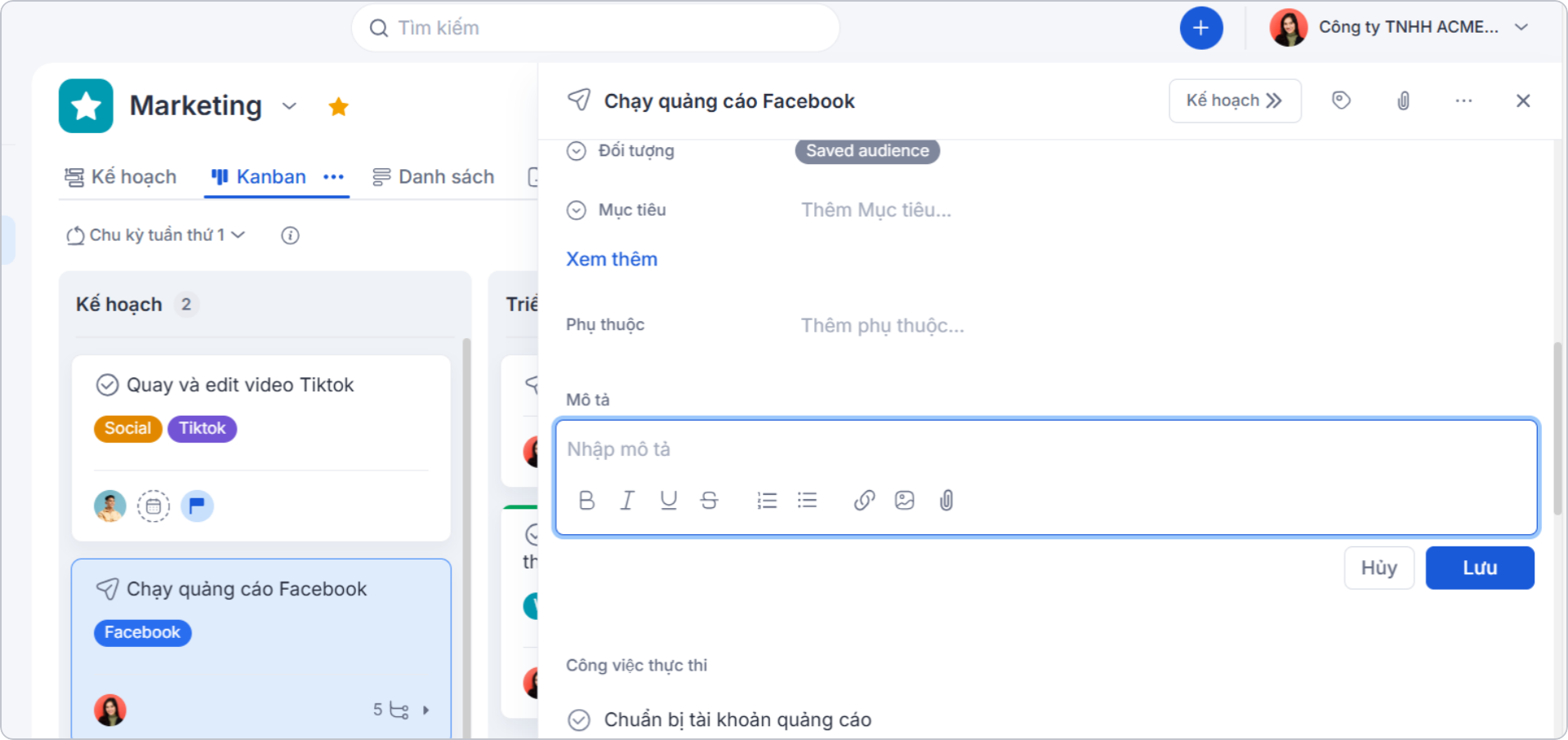This screenshot has height=740, width=1568.
Task: Click the due date icon on Tiktok card
Action: pos(154,506)
